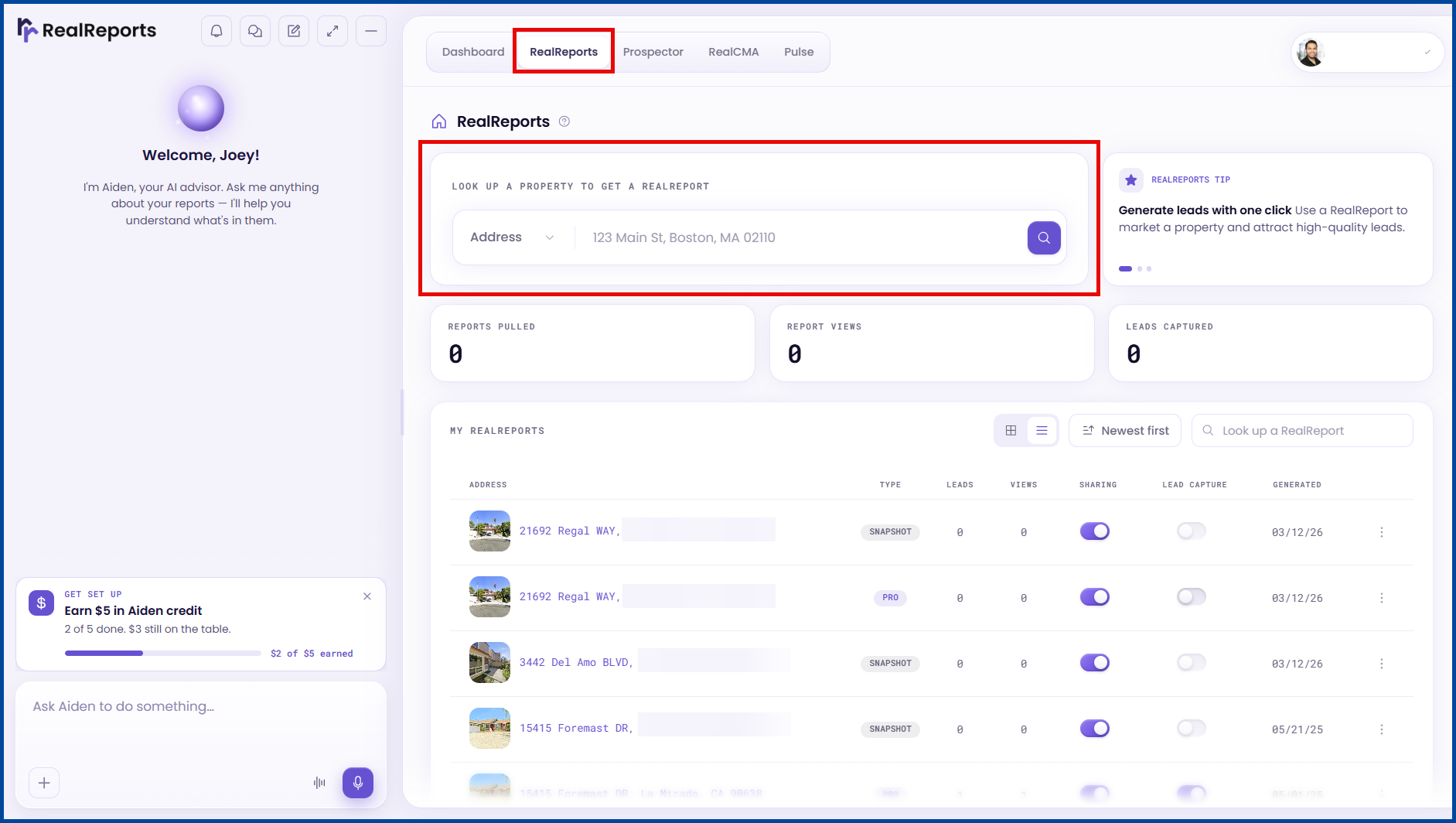
Task: Toggle sharing for 21692 Regal WAY snapshot
Action: (x=1095, y=531)
